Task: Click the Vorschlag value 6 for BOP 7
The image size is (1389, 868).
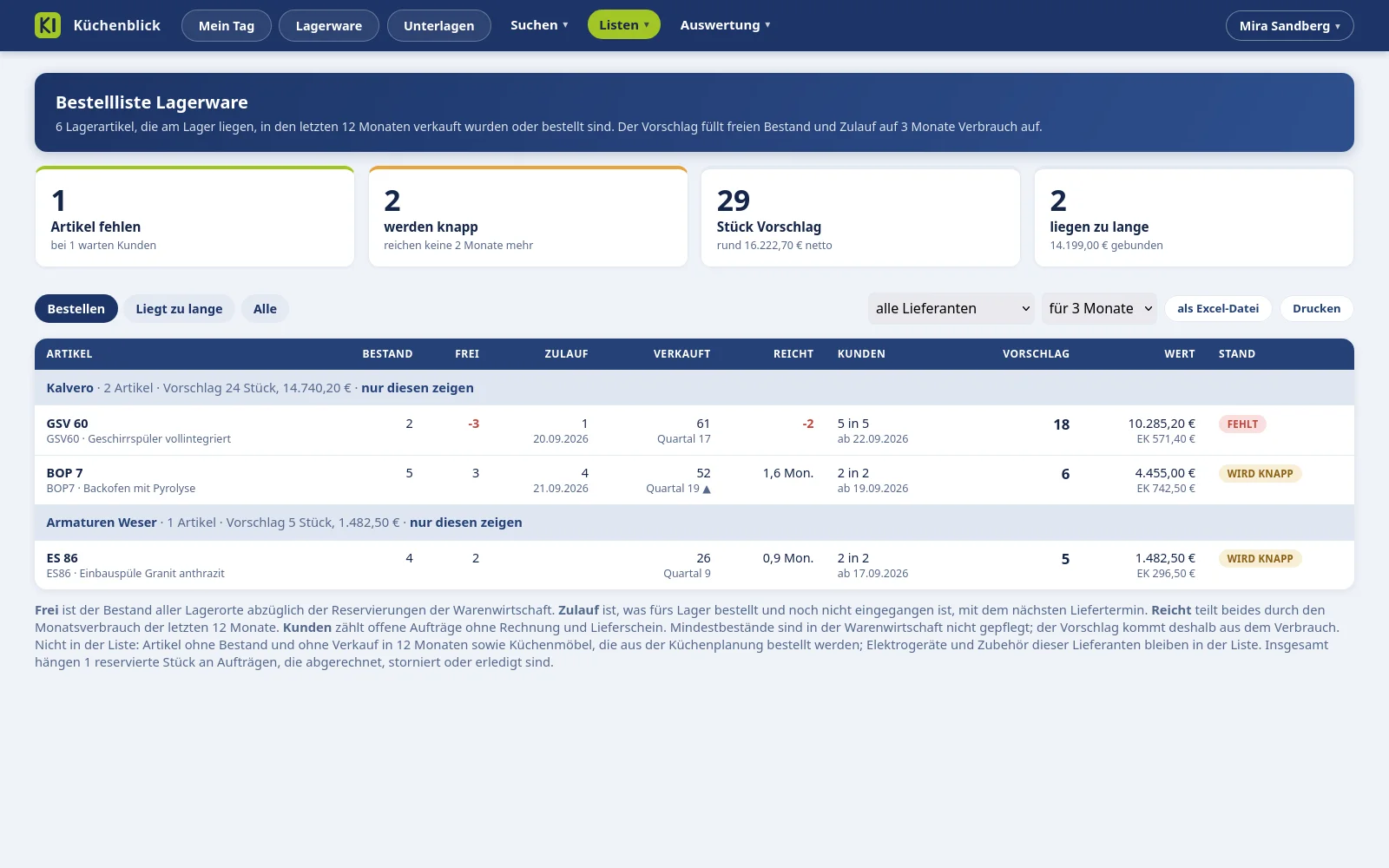Action: coord(1065,474)
